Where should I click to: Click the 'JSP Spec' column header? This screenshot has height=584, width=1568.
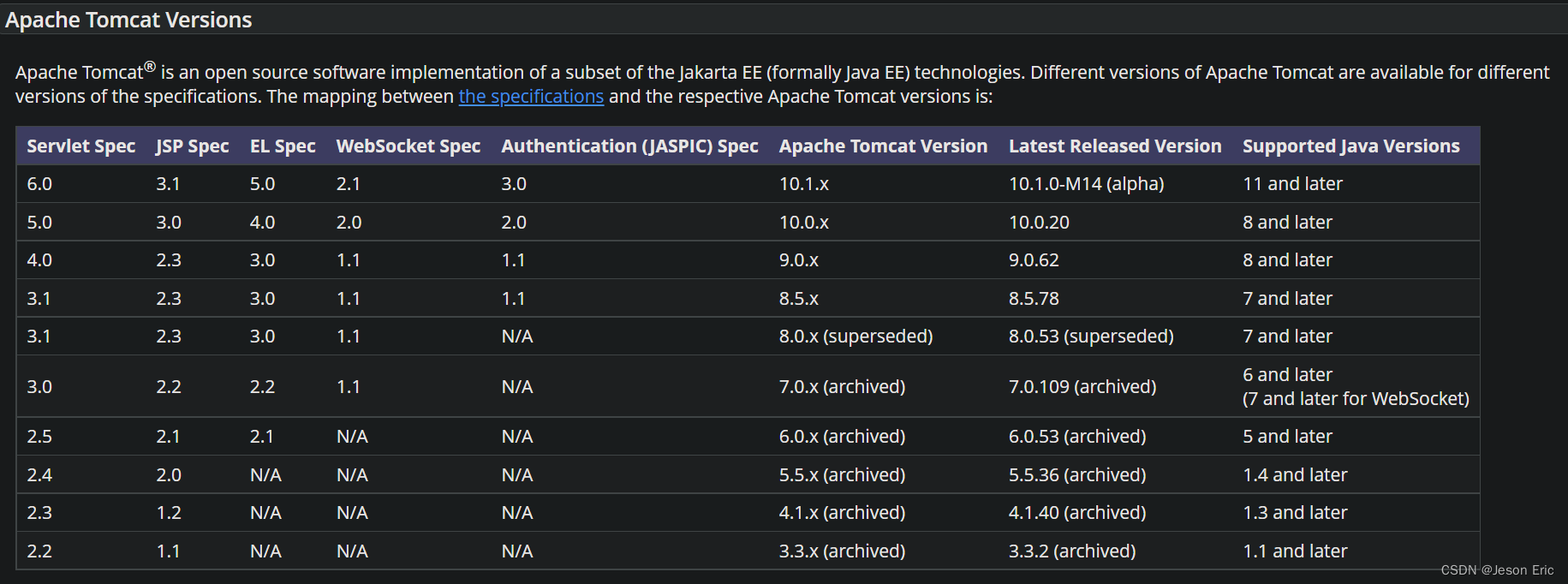click(x=193, y=146)
